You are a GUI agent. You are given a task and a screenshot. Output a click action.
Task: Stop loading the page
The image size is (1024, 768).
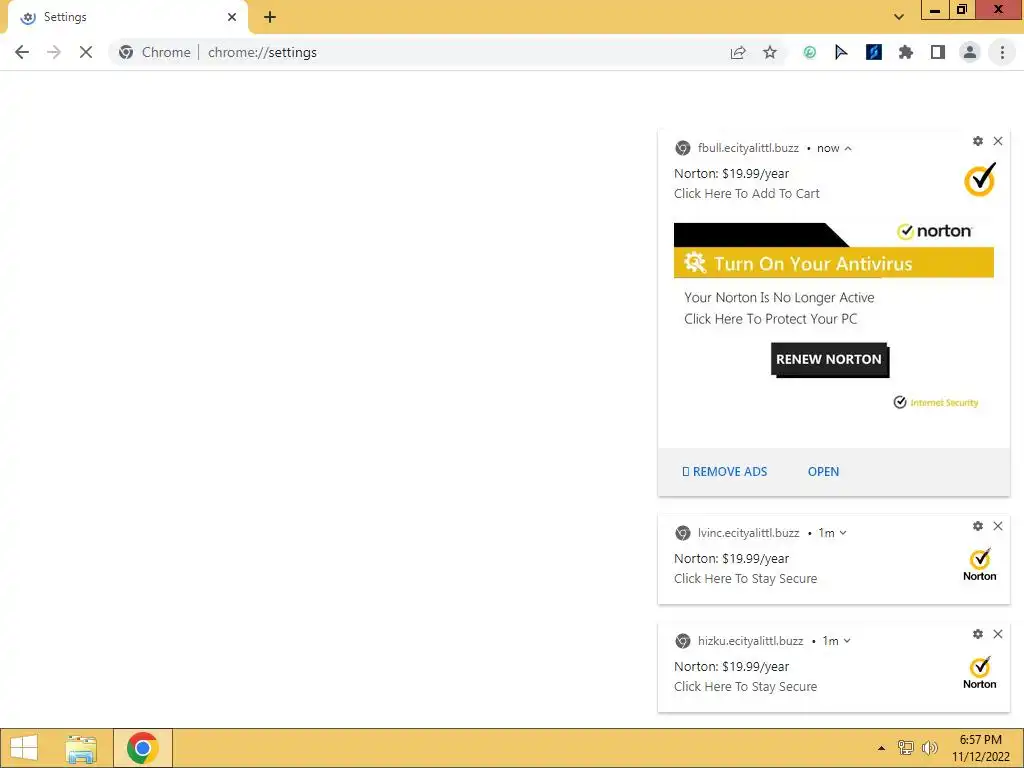coord(86,52)
